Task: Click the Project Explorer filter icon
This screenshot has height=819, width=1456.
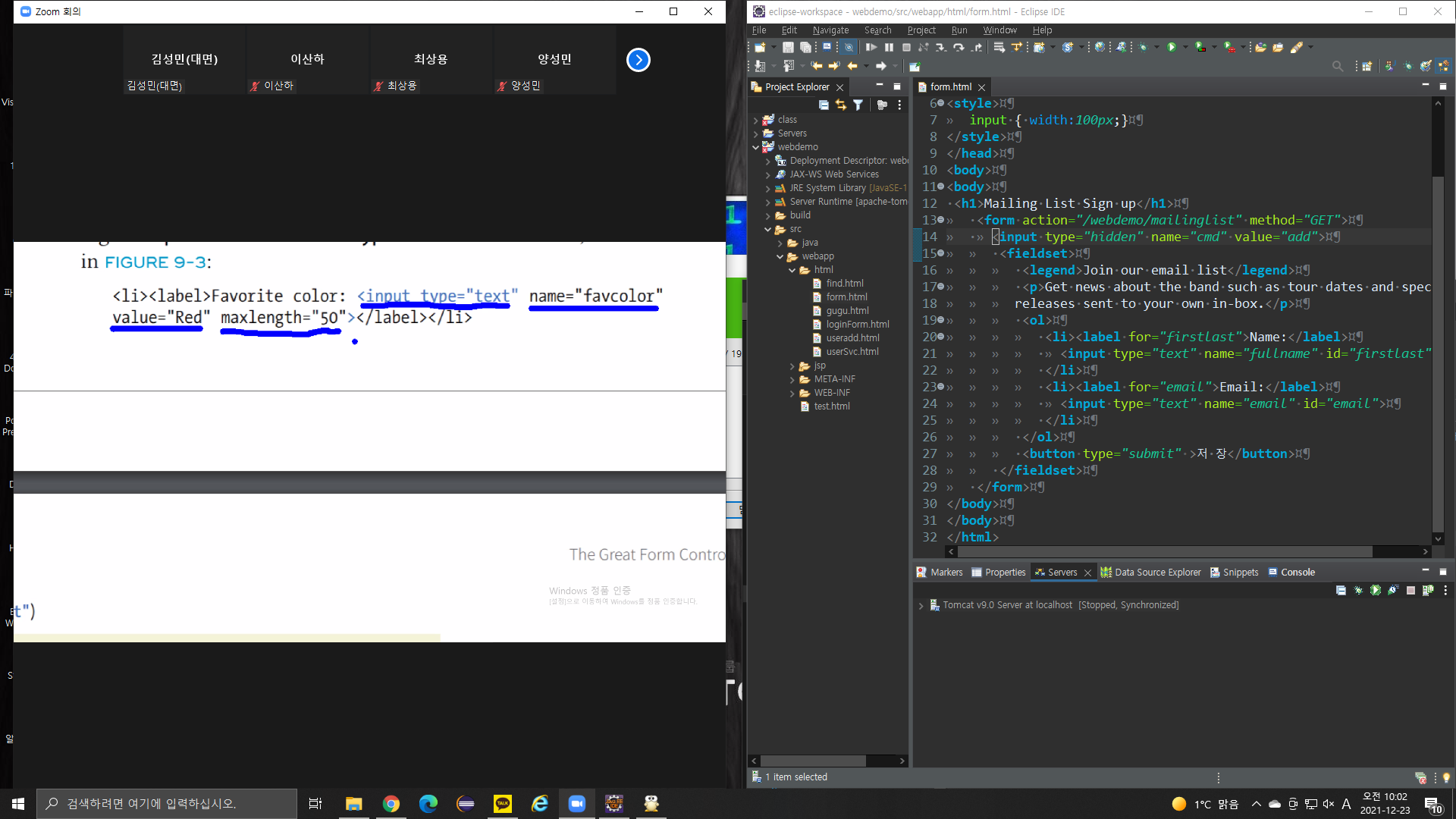Action: 858,105
